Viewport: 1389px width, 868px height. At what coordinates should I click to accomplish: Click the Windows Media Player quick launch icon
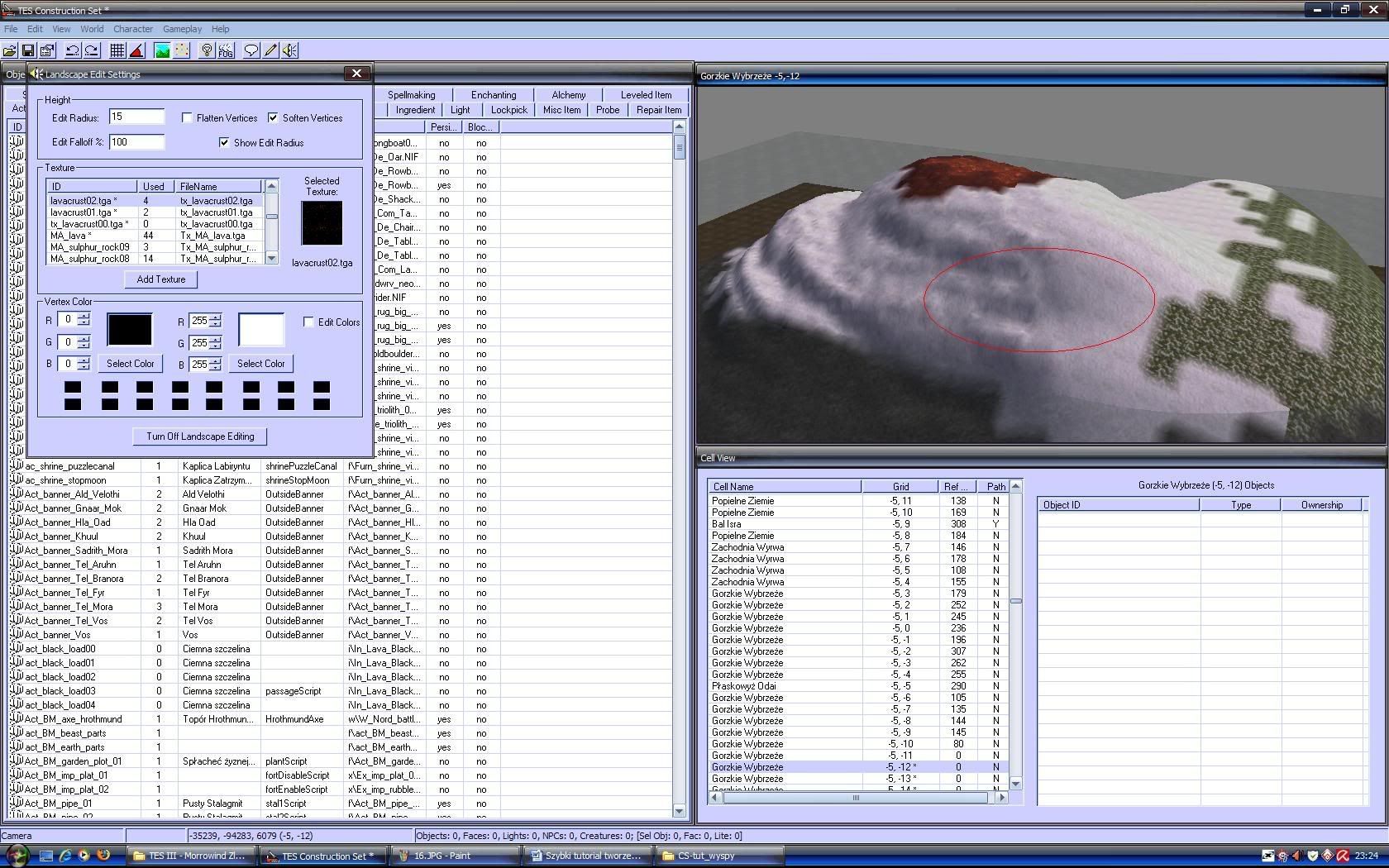coord(84,856)
